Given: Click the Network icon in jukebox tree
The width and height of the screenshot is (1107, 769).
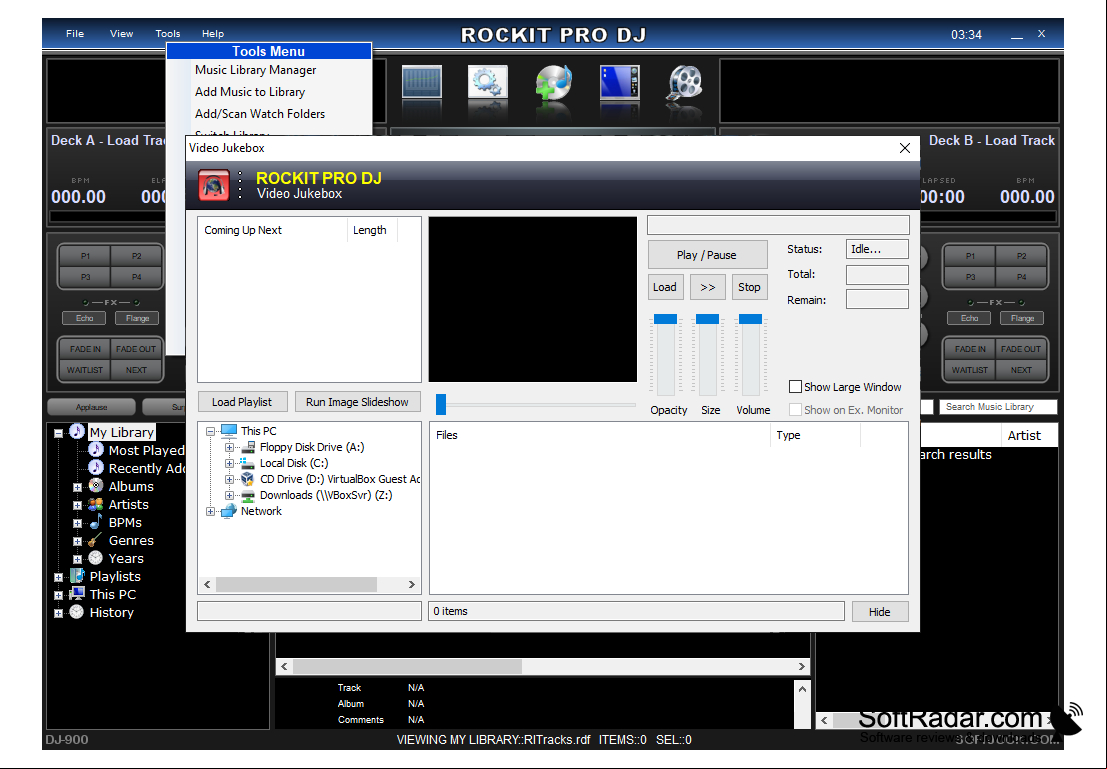Looking at the screenshot, I should point(229,511).
